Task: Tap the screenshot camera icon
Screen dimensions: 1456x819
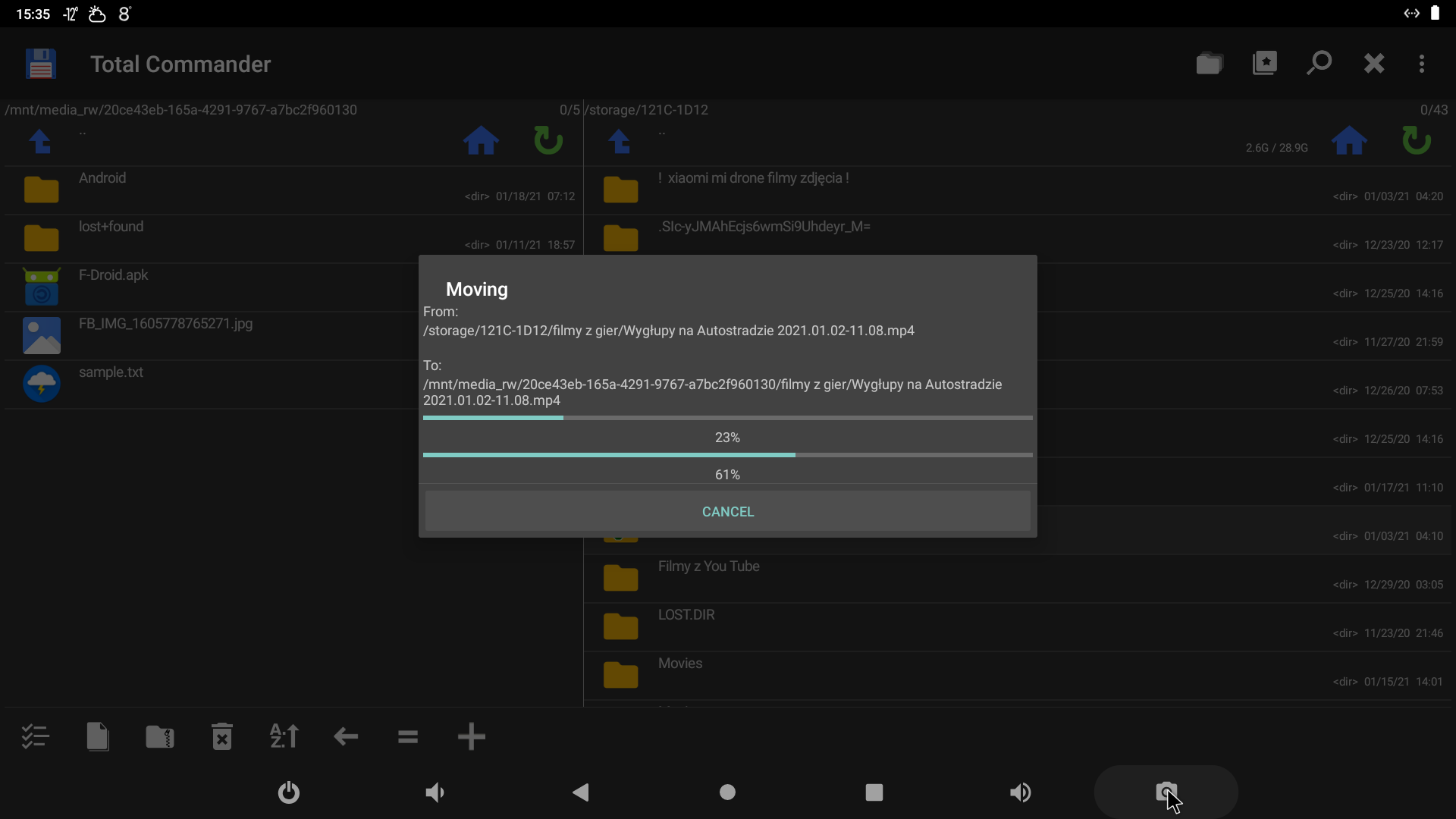Action: coord(1166,792)
